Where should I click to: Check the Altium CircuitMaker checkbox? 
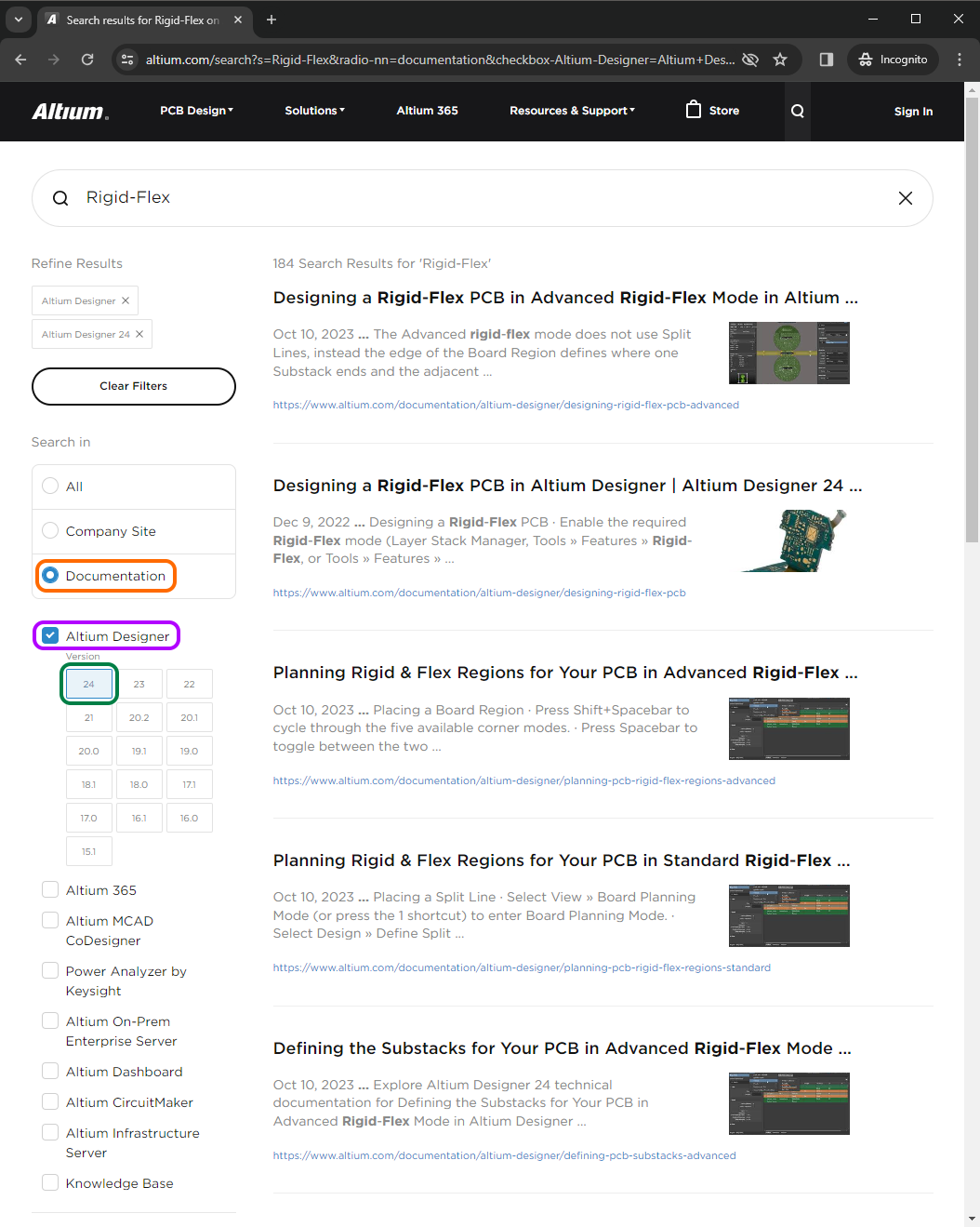click(x=50, y=1102)
